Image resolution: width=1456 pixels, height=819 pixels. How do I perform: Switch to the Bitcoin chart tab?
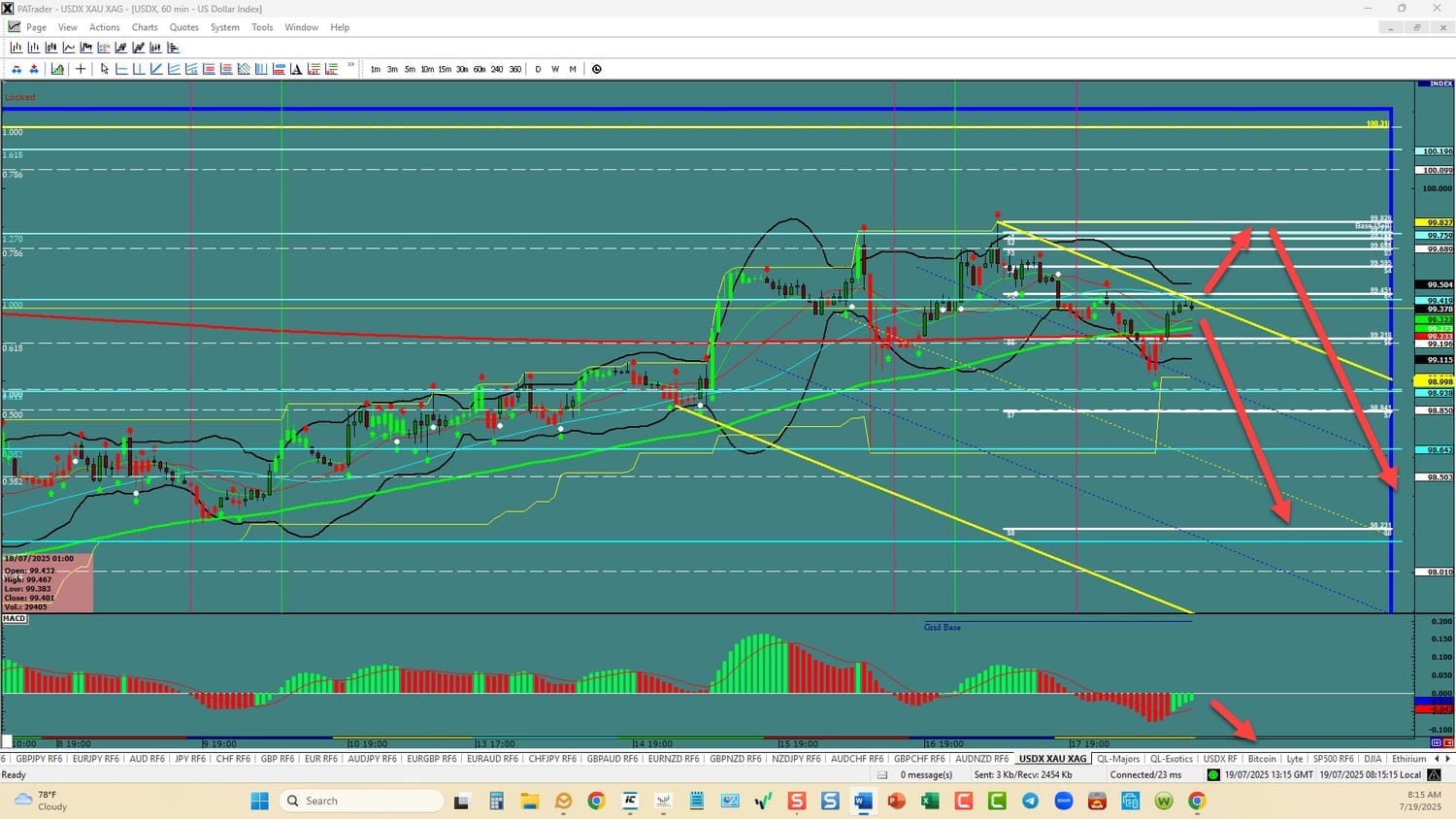1262,759
